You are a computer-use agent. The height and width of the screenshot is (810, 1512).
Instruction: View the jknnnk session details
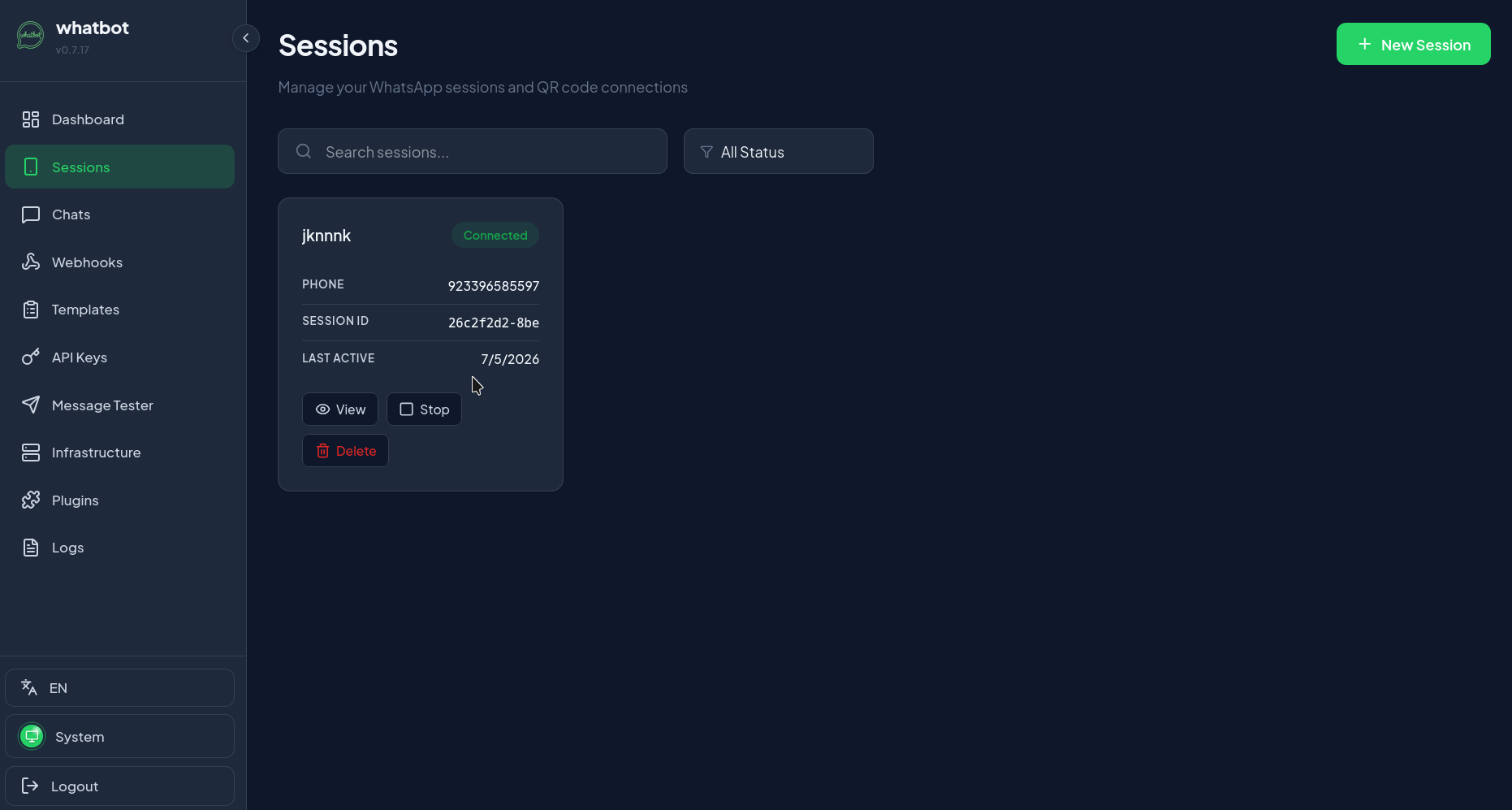pos(340,409)
